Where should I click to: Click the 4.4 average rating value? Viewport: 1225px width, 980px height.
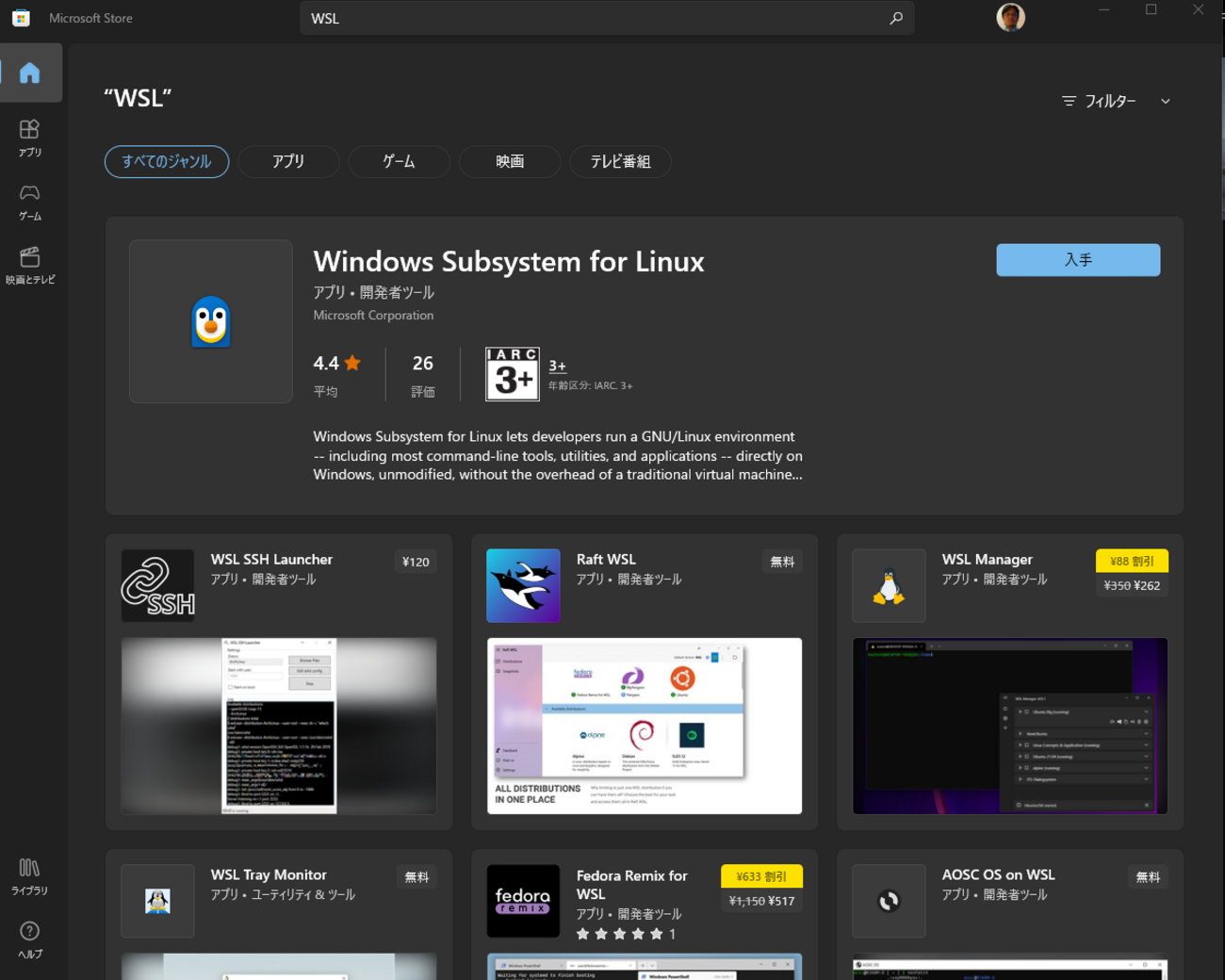(x=326, y=363)
